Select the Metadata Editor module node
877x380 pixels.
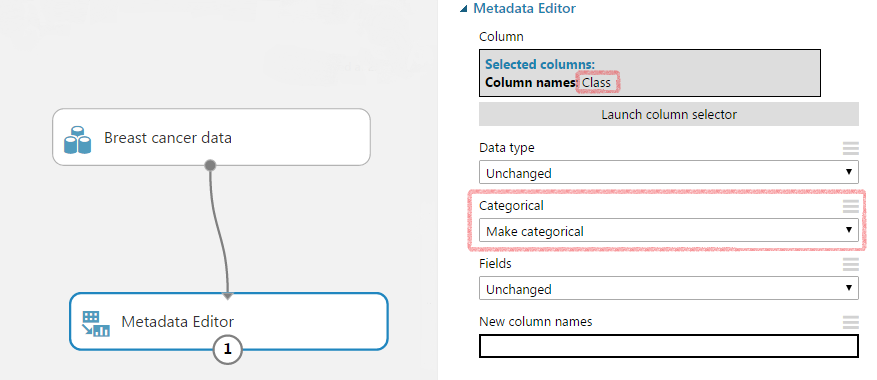coord(228,321)
